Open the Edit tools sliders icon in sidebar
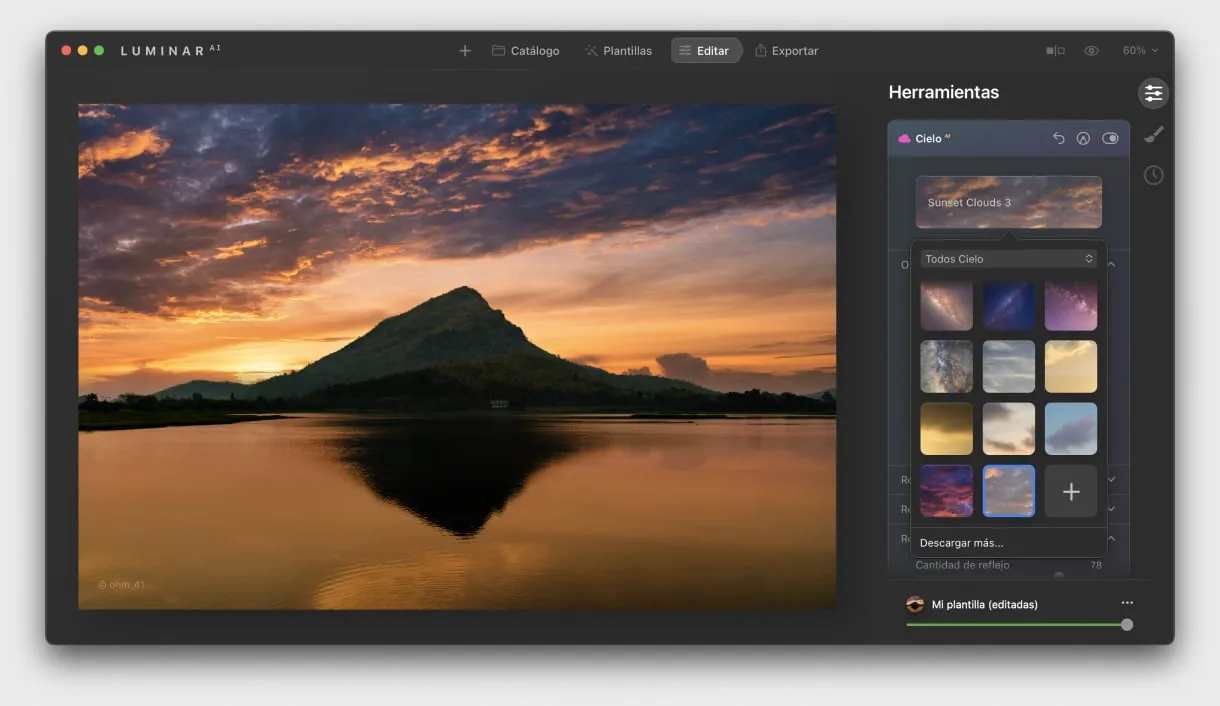 (1153, 93)
